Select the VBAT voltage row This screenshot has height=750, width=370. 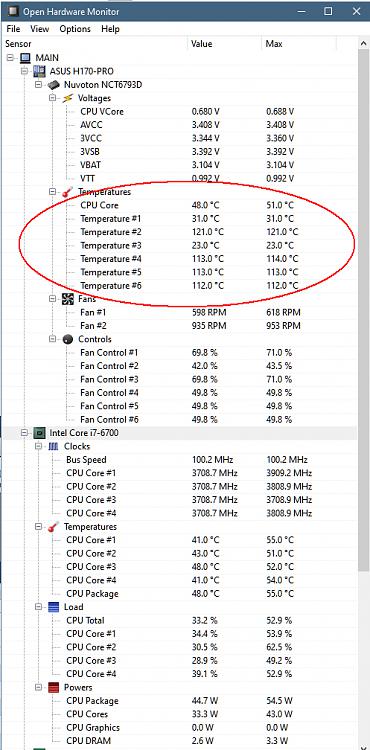179,165
